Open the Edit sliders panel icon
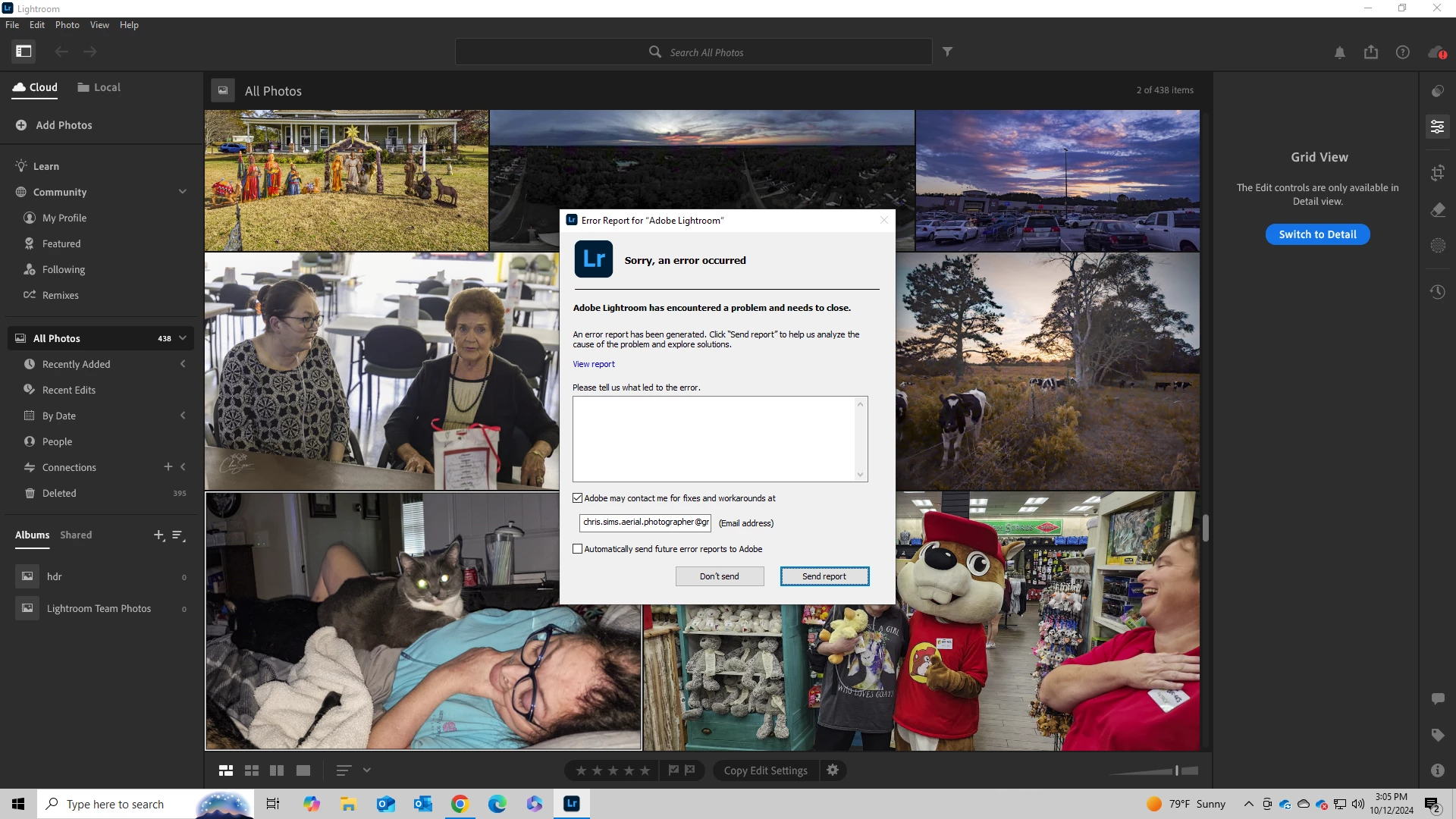 (1437, 127)
